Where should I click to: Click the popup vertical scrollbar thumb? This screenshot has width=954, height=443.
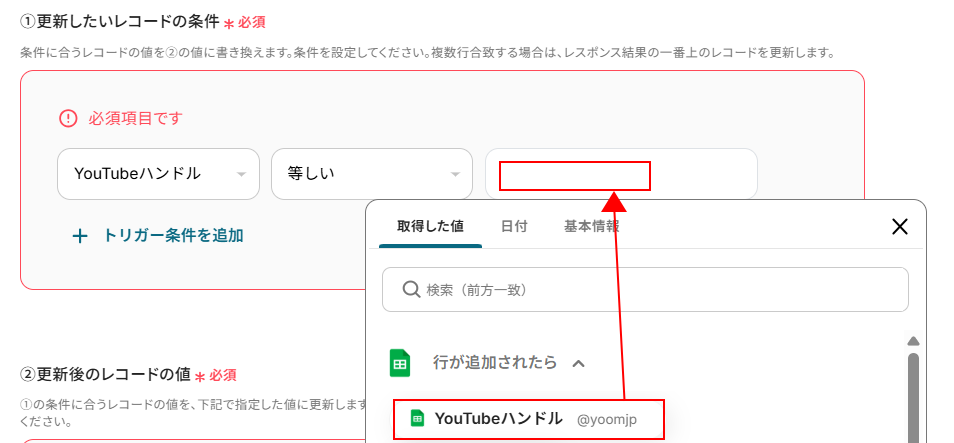coord(913,397)
